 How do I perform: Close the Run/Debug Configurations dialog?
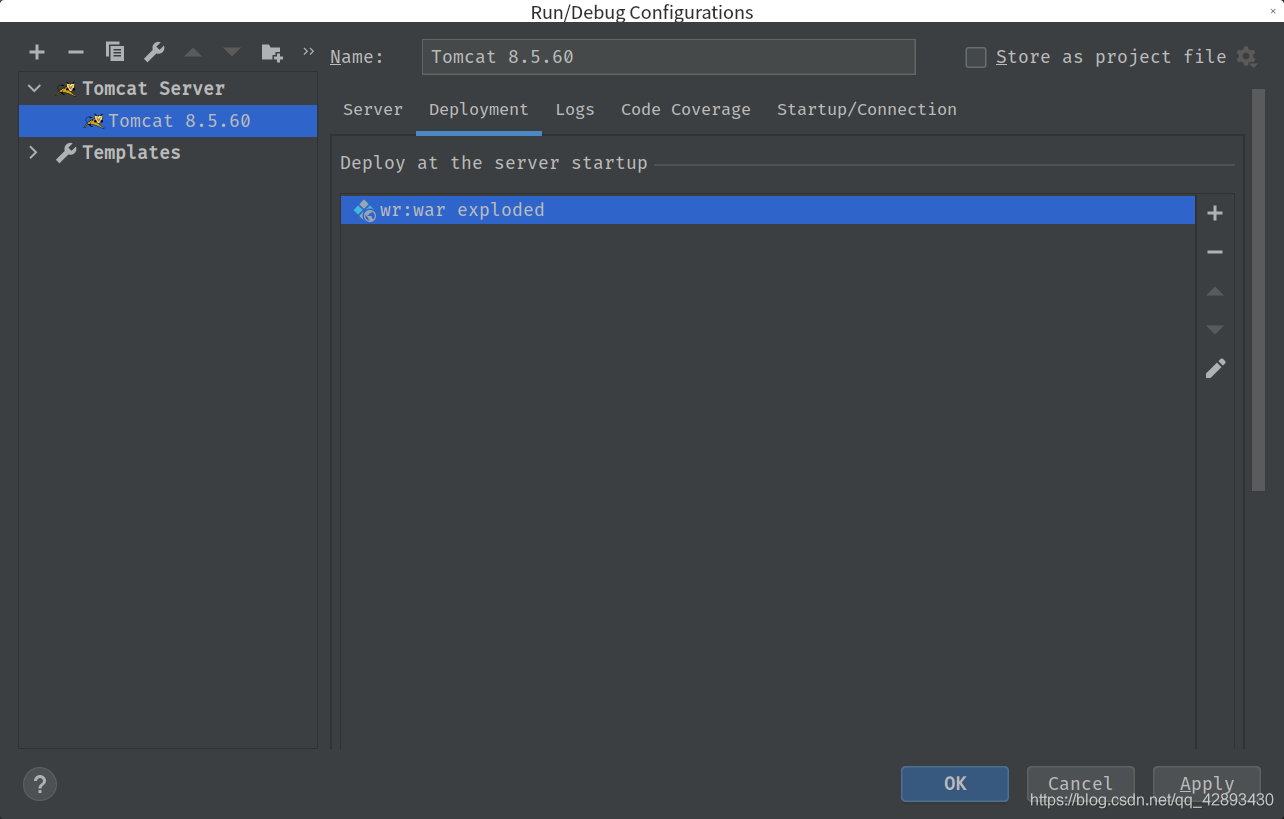click(1272, 11)
